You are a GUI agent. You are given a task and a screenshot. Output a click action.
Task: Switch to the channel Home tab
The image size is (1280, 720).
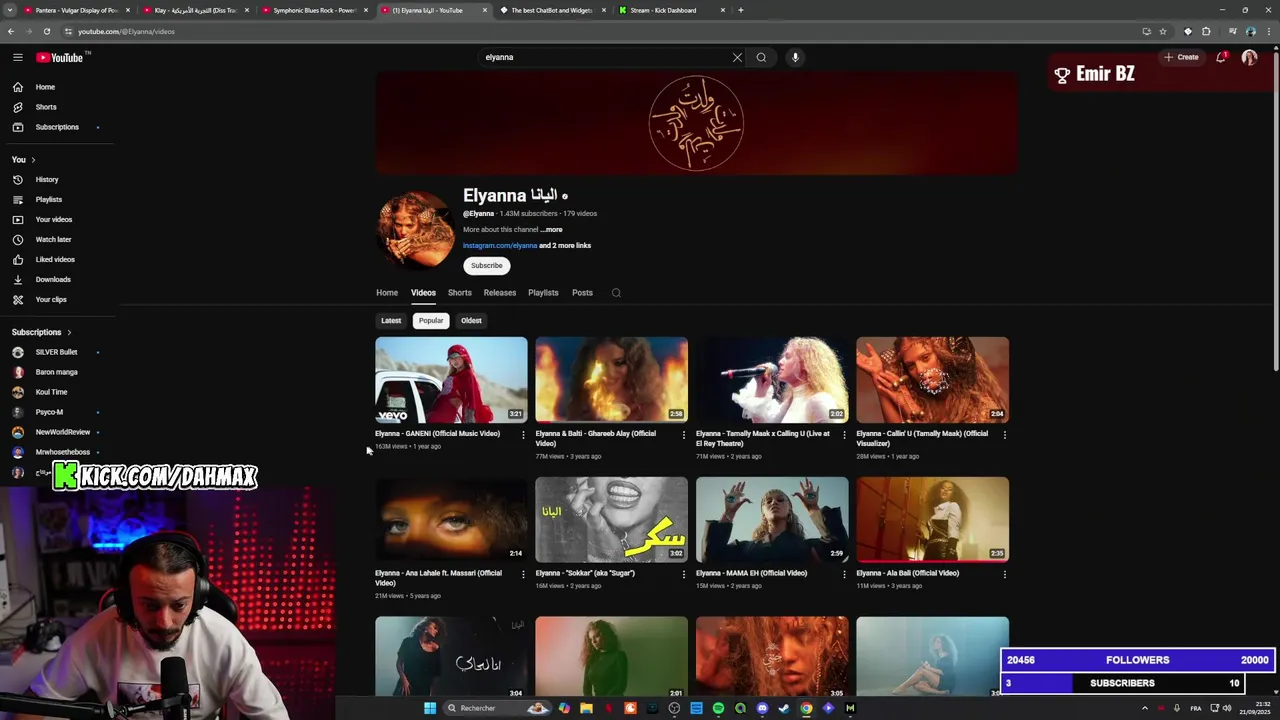click(387, 293)
